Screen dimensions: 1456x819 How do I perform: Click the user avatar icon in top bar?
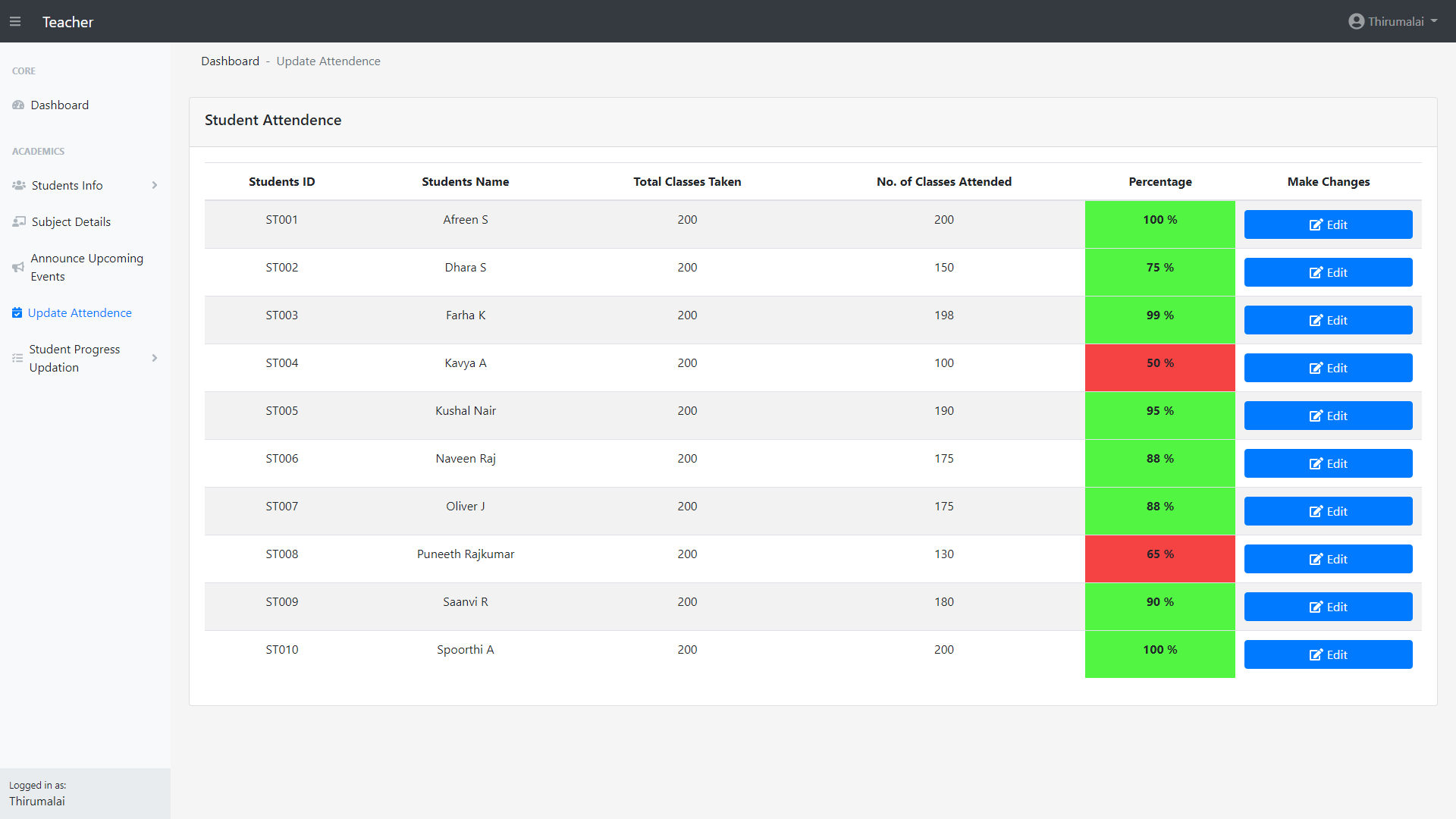[1356, 22]
